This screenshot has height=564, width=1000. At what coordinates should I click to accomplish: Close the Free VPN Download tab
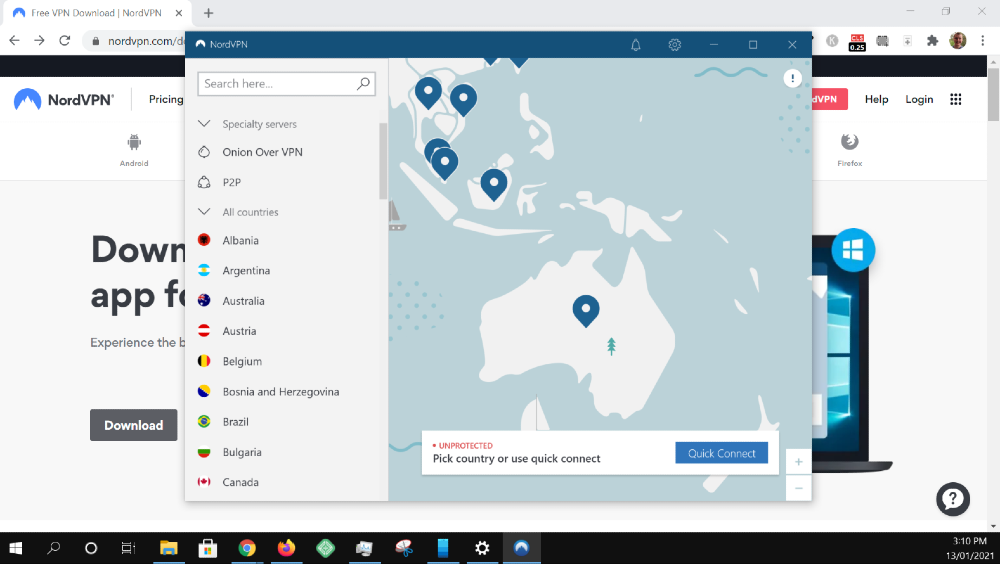(x=179, y=13)
